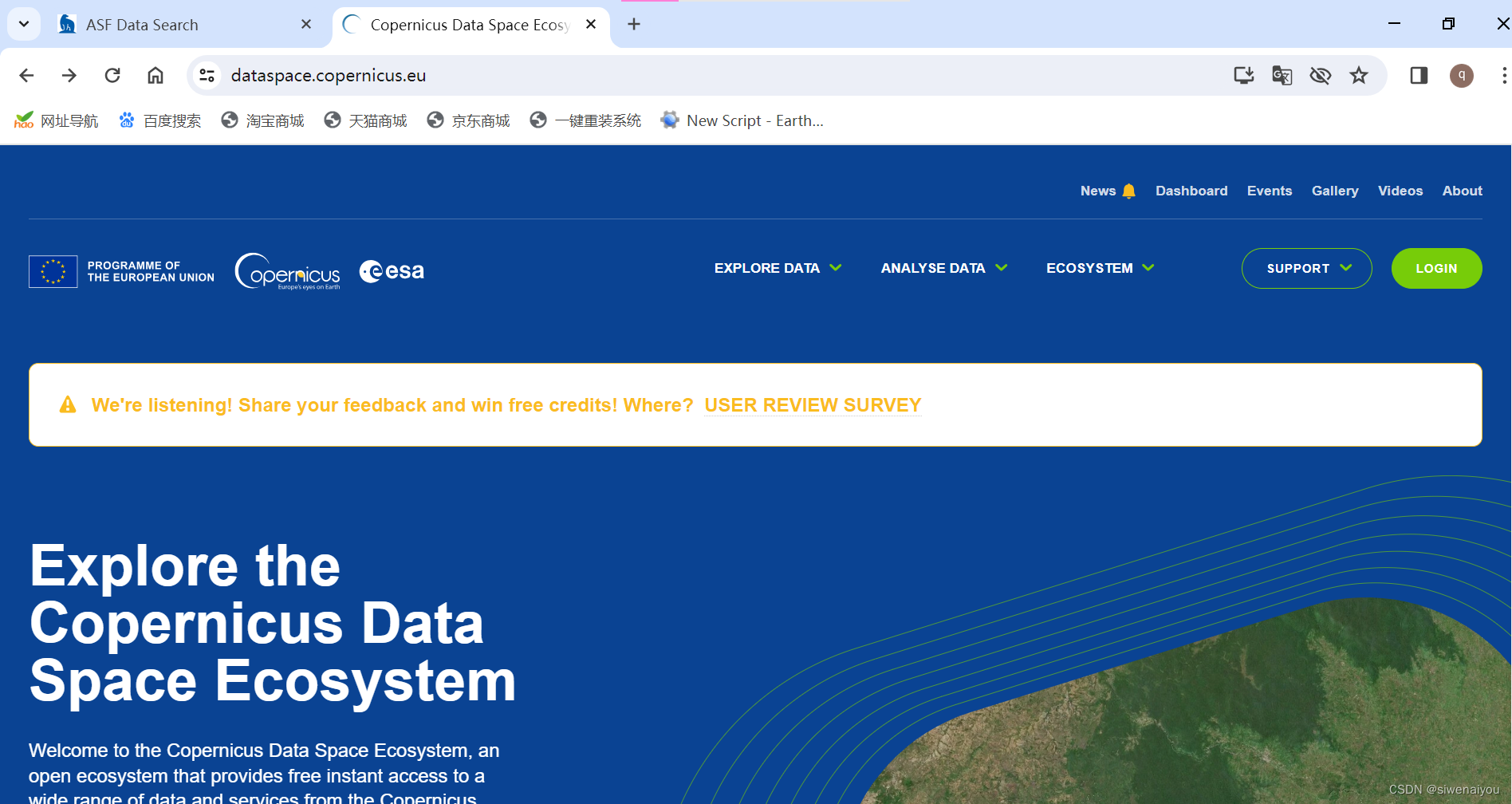1512x804 pixels.
Task: View site information icon in address bar
Action: 207,75
